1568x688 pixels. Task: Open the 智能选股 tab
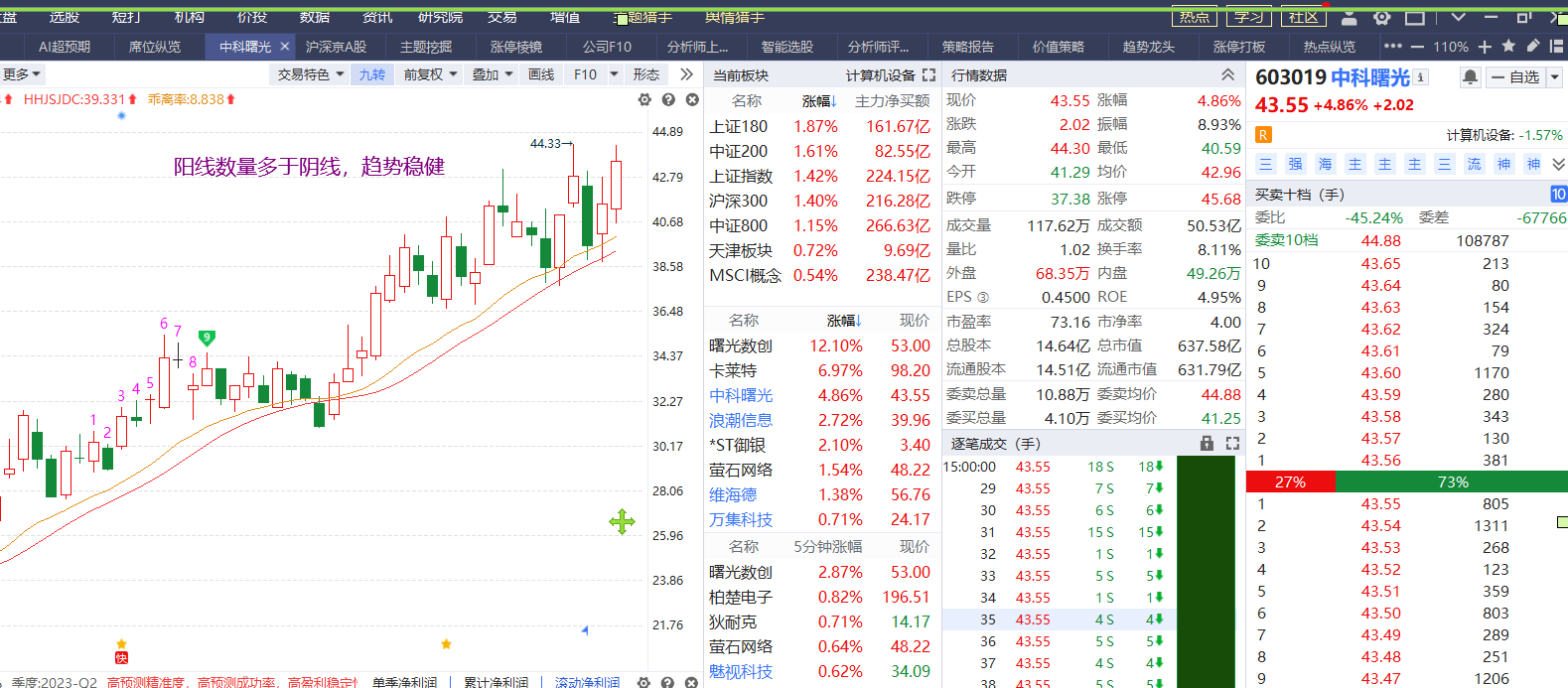pyautogui.click(x=786, y=47)
